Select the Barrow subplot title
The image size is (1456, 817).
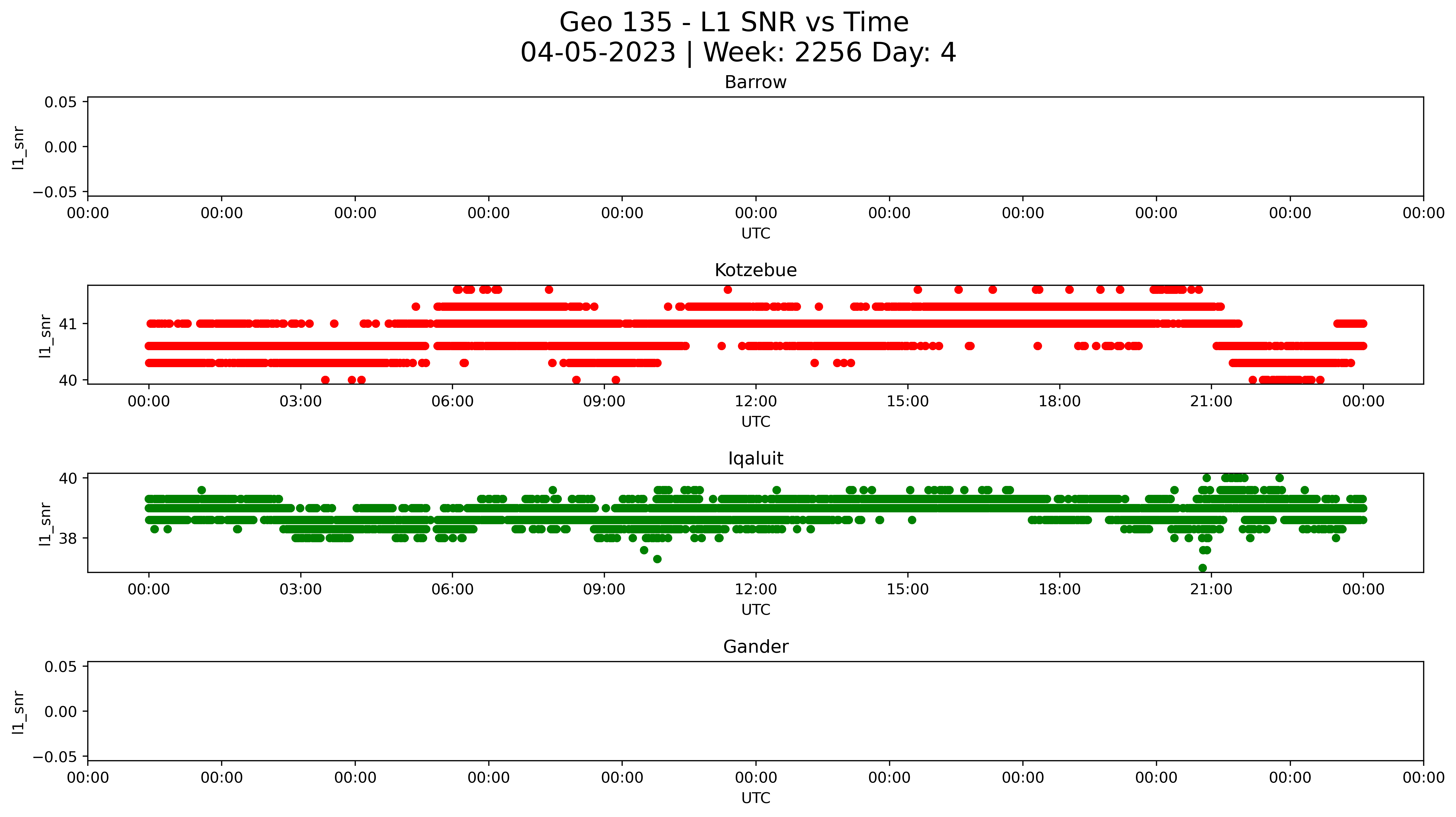(755, 82)
